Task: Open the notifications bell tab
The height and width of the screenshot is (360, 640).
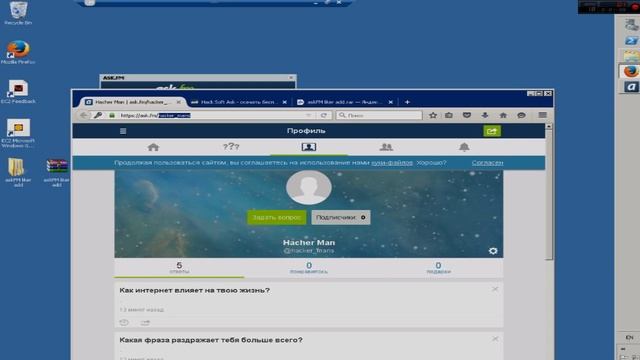Action: pos(464,147)
